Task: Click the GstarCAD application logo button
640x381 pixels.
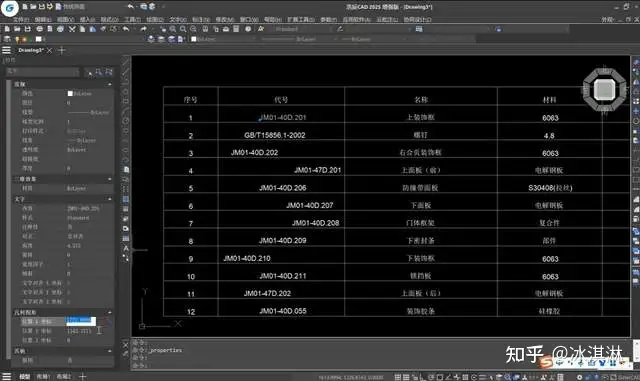Action: [9, 8]
